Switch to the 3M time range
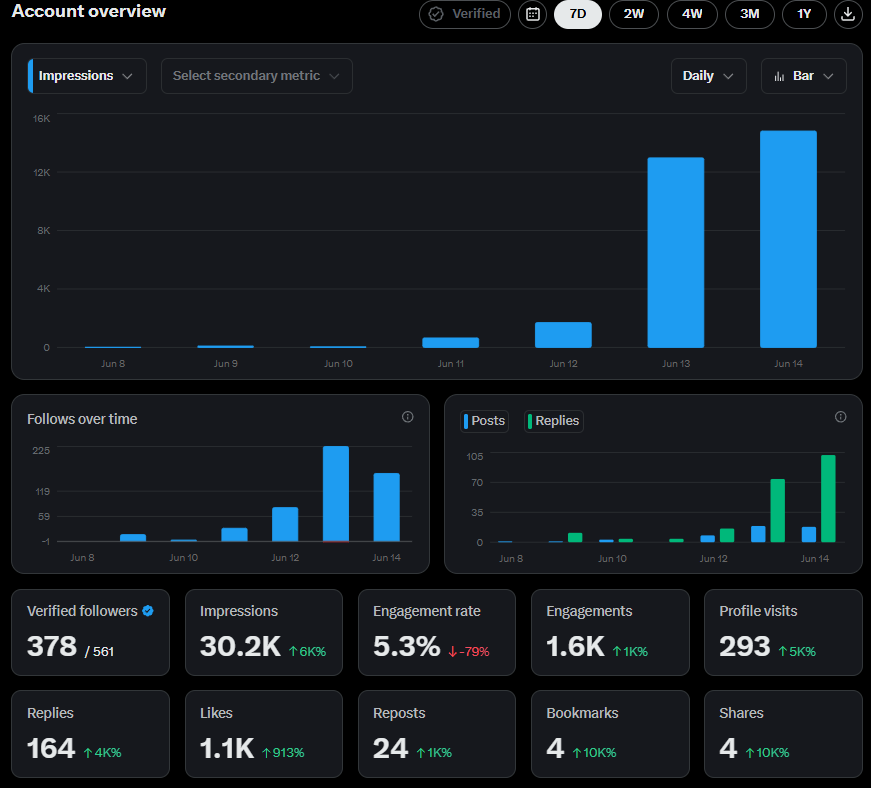Viewport: 871px width, 788px height. tap(750, 14)
